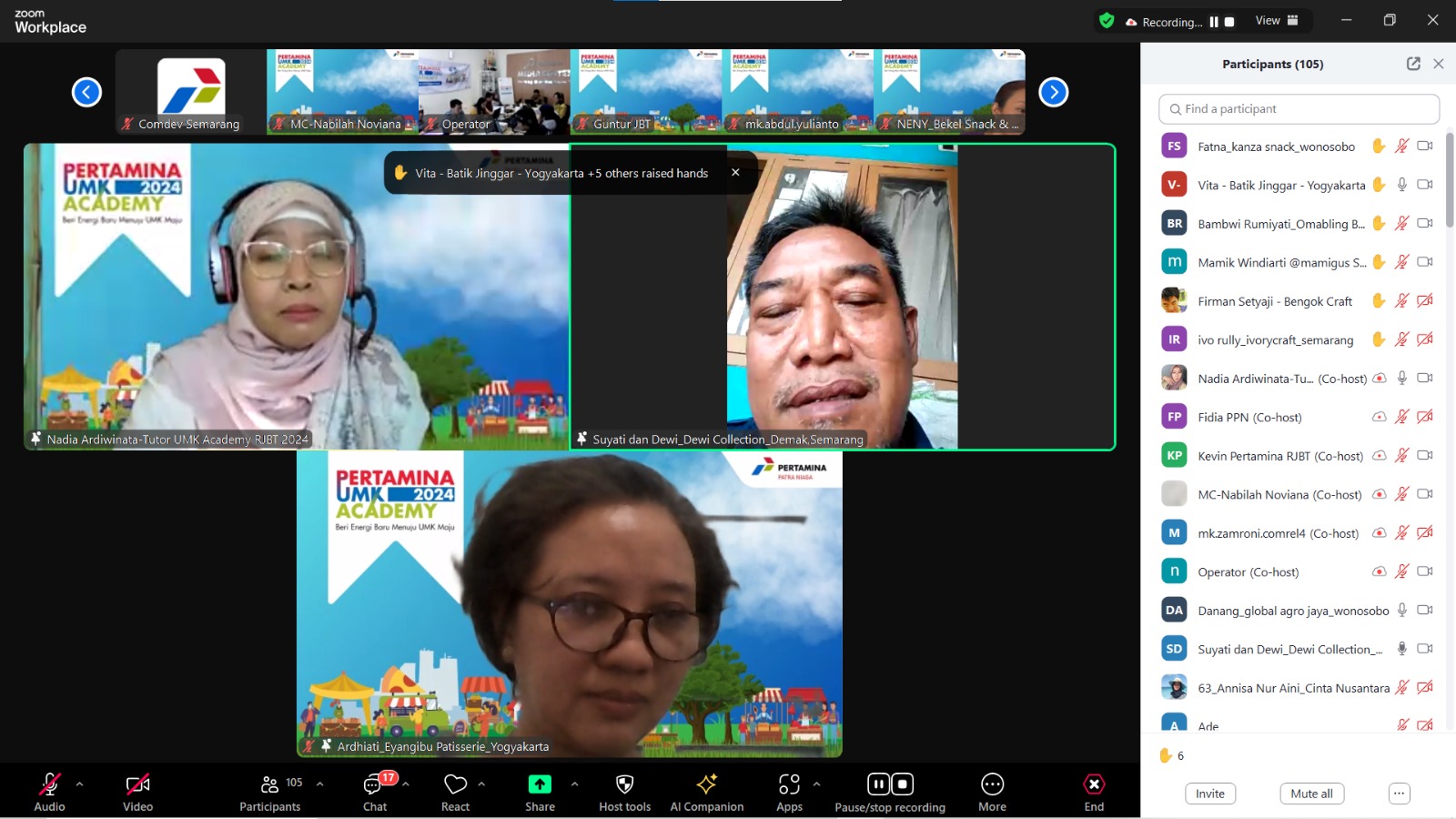
Task: Select Nadia Ardiwinata's main video tile
Action: [x=297, y=297]
